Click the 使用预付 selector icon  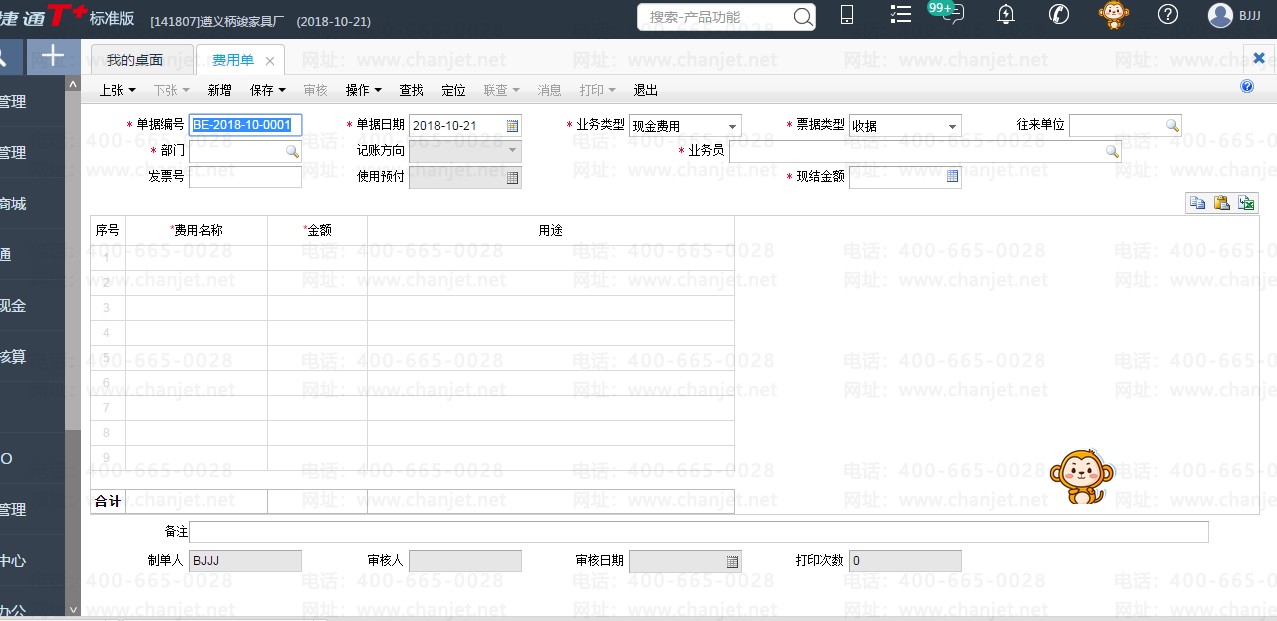pos(513,177)
